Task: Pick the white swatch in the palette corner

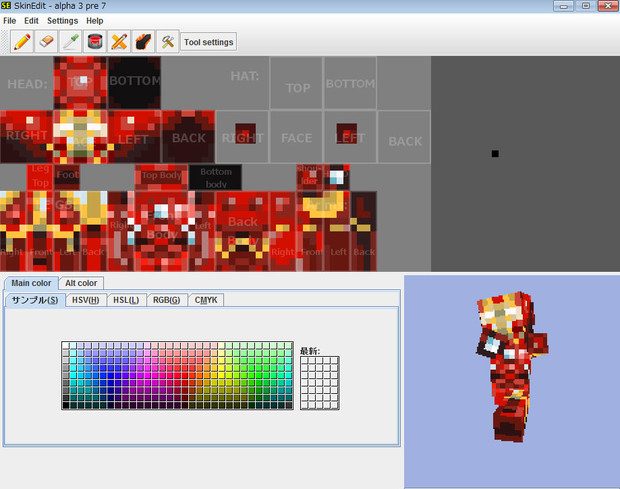Action: [x=66, y=346]
